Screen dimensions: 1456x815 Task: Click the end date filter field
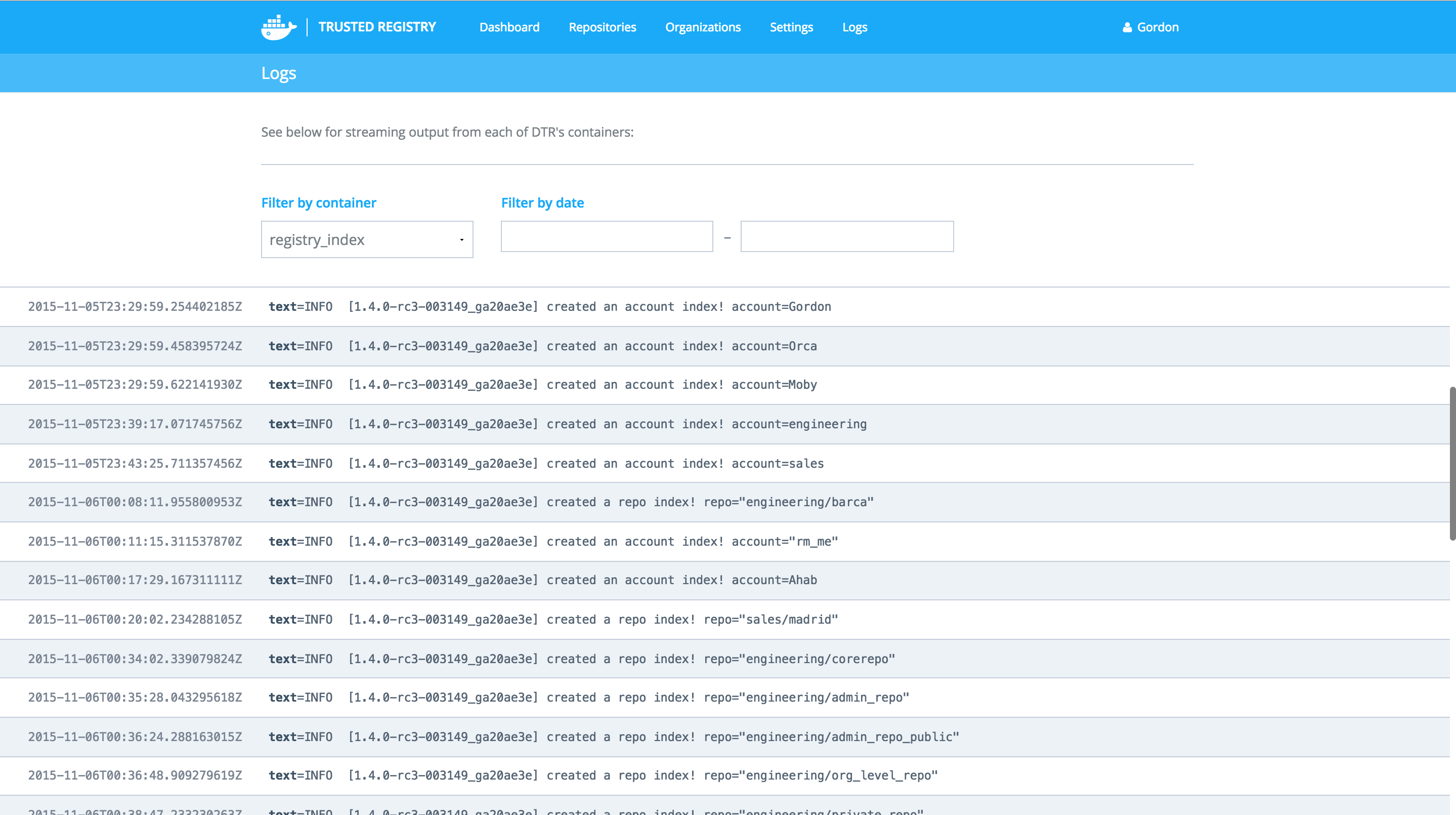(x=847, y=236)
